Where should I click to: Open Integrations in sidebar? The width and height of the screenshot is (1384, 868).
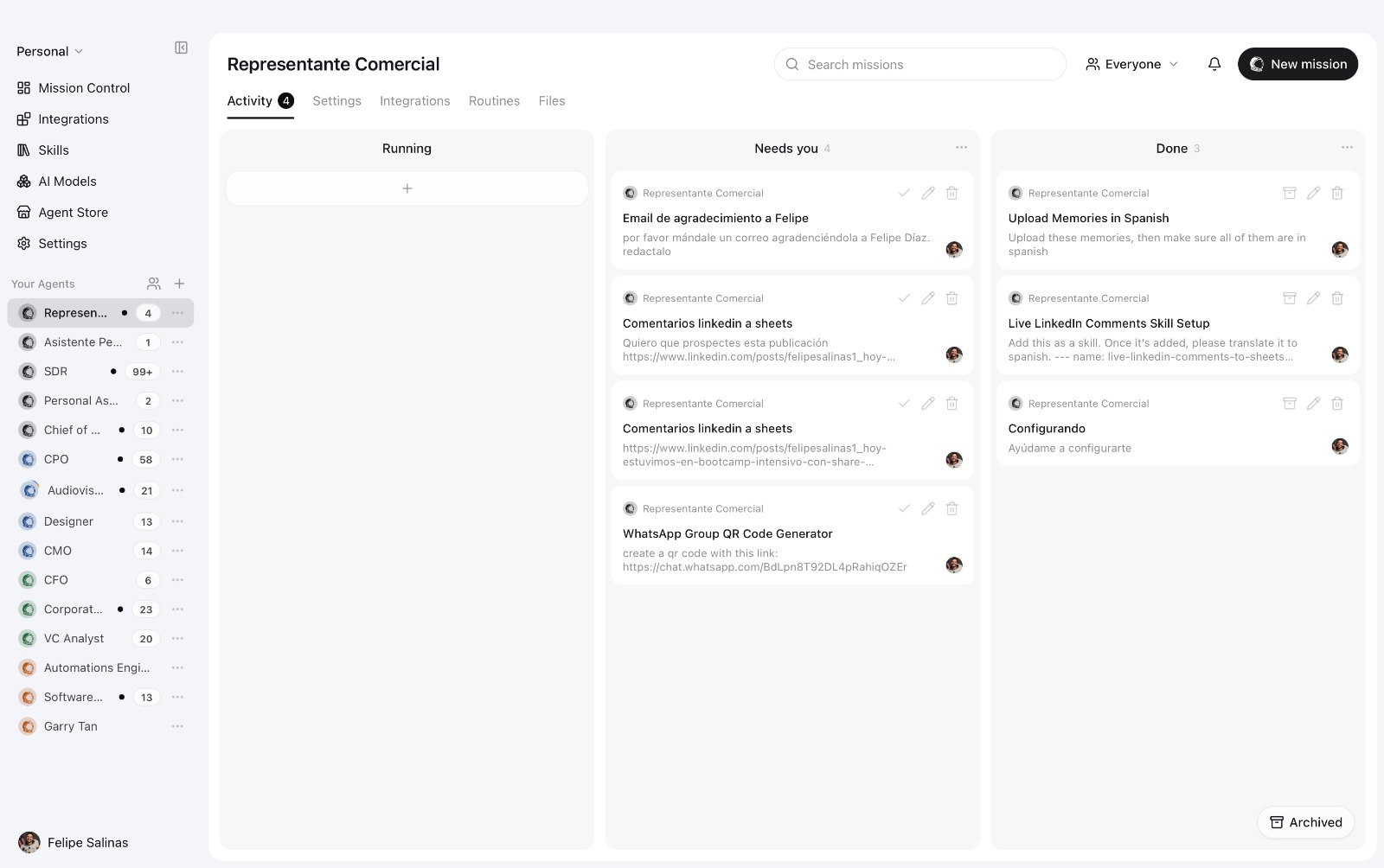pyautogui.click(x=63, y=119)
